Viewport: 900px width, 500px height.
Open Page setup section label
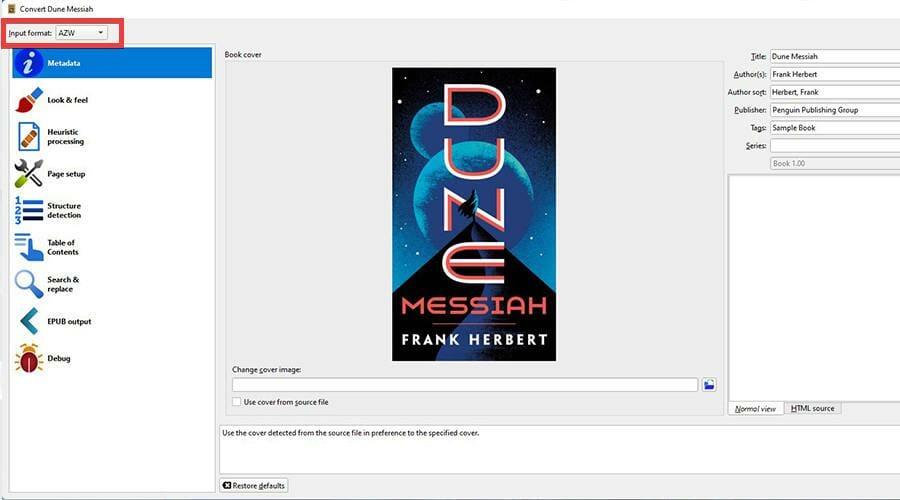pyautogui.click(x=66, y=174)
